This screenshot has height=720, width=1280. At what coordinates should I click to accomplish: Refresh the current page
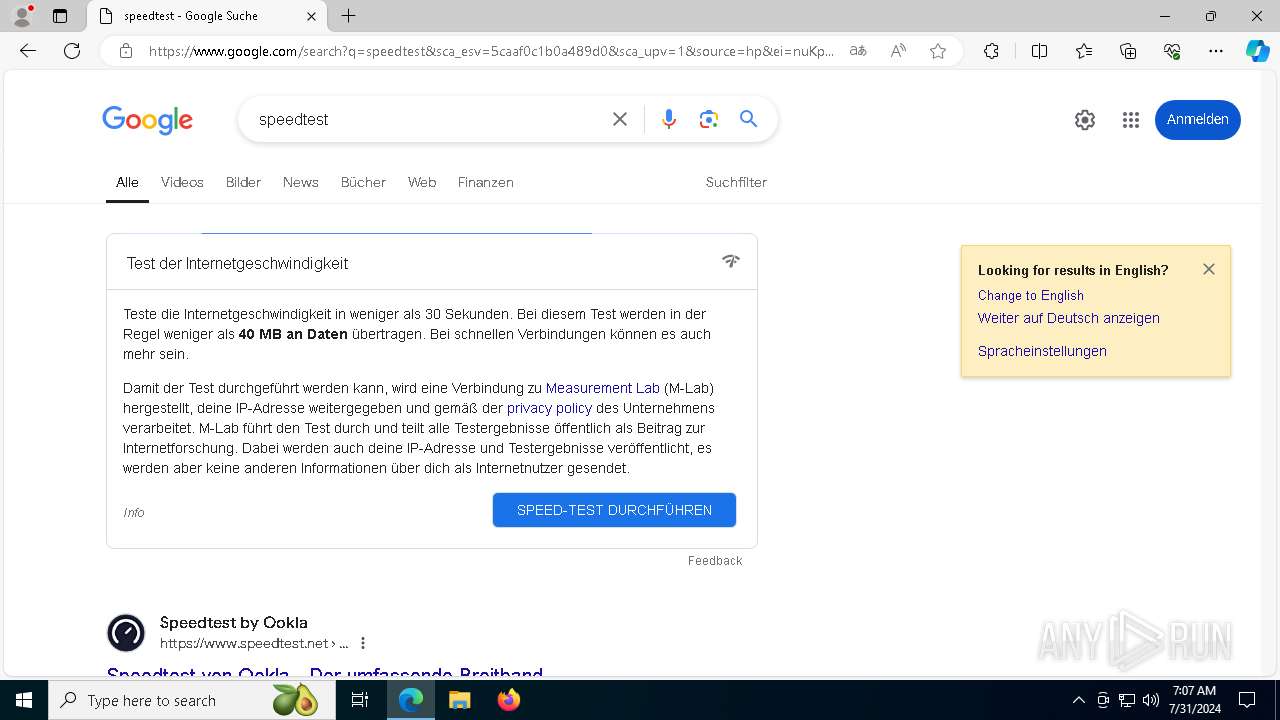click(x=72, y=51)
